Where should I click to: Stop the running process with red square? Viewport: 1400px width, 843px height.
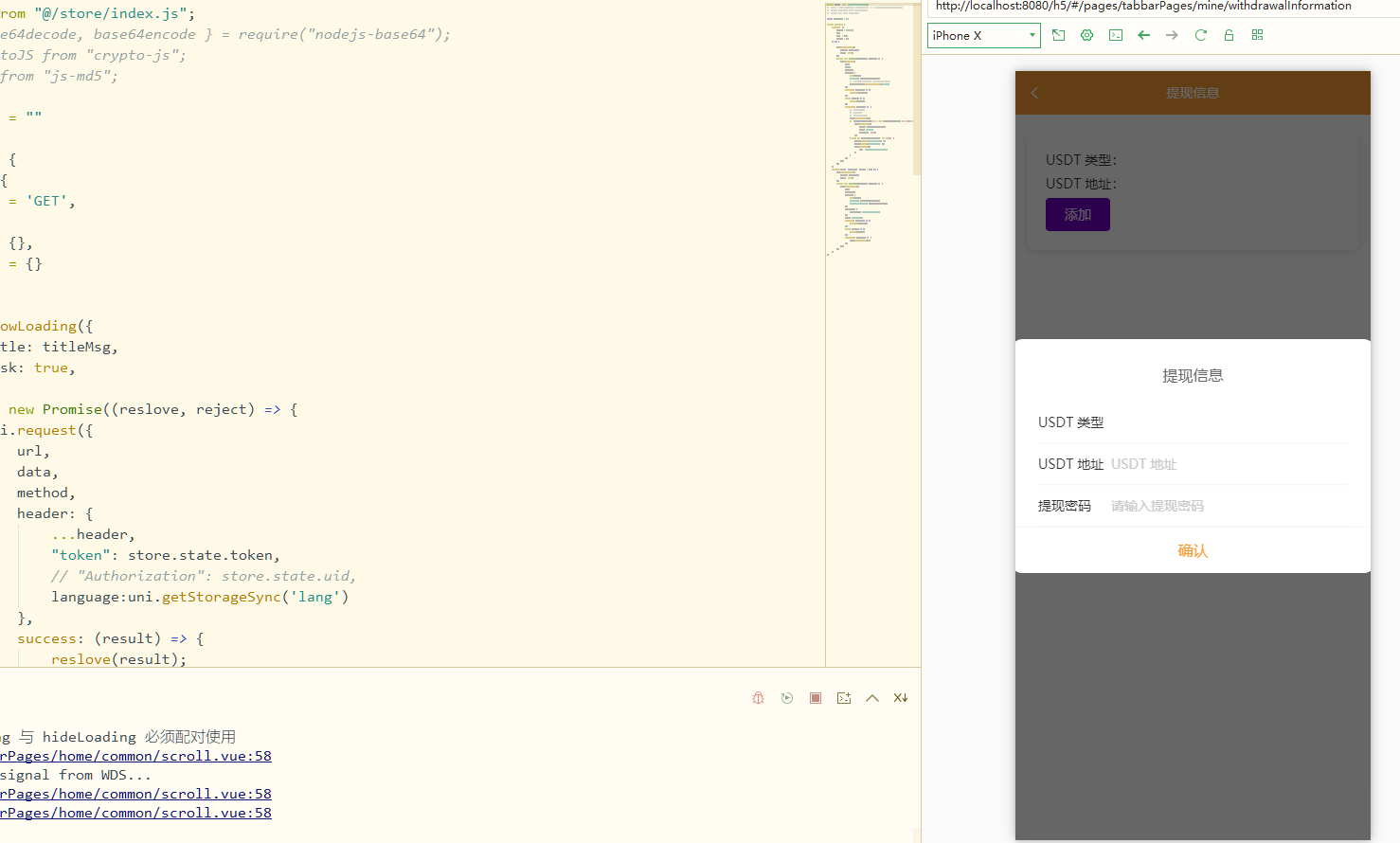click(x=816, y=698)
